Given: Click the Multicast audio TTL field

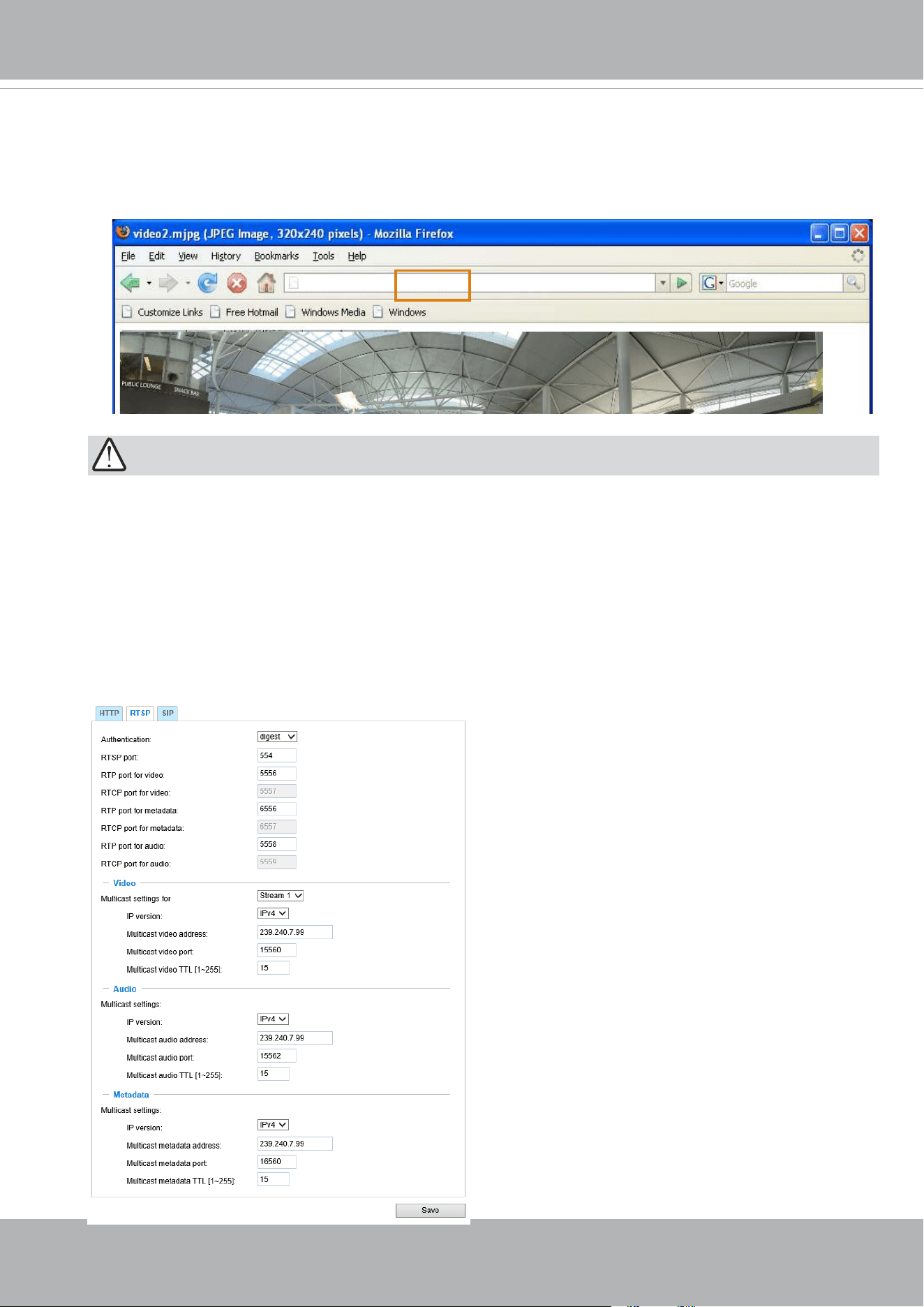Looking at the screenshot, I should [274, 1074].
